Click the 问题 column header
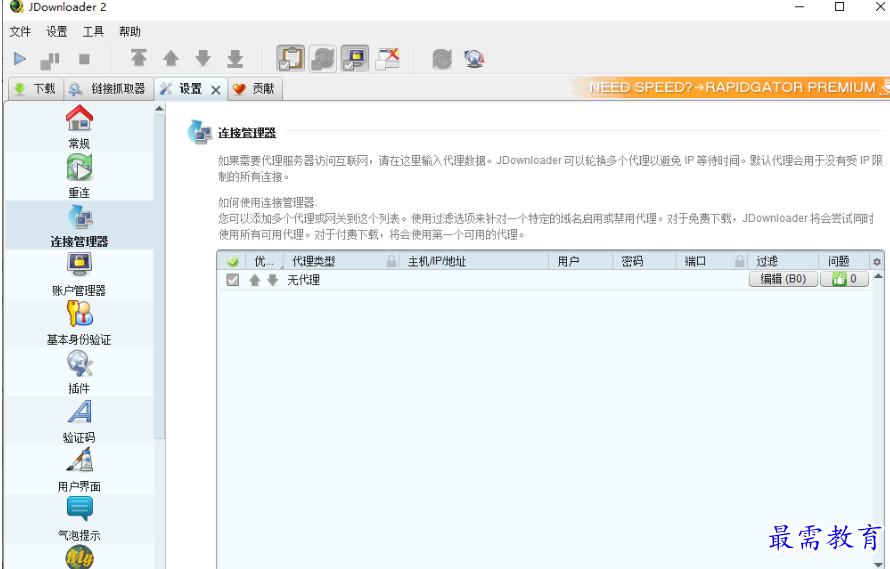The image size is (890, 569). (845, 261)
